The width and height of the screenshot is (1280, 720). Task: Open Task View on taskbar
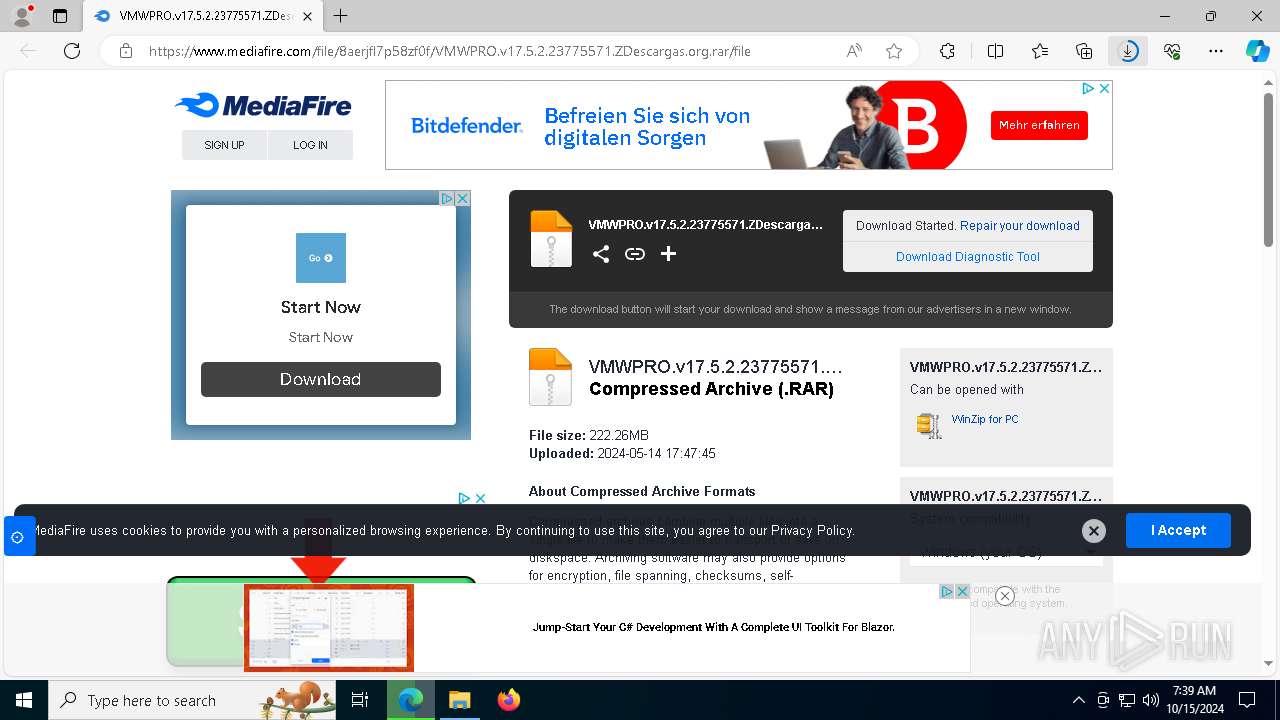point(360,700)
